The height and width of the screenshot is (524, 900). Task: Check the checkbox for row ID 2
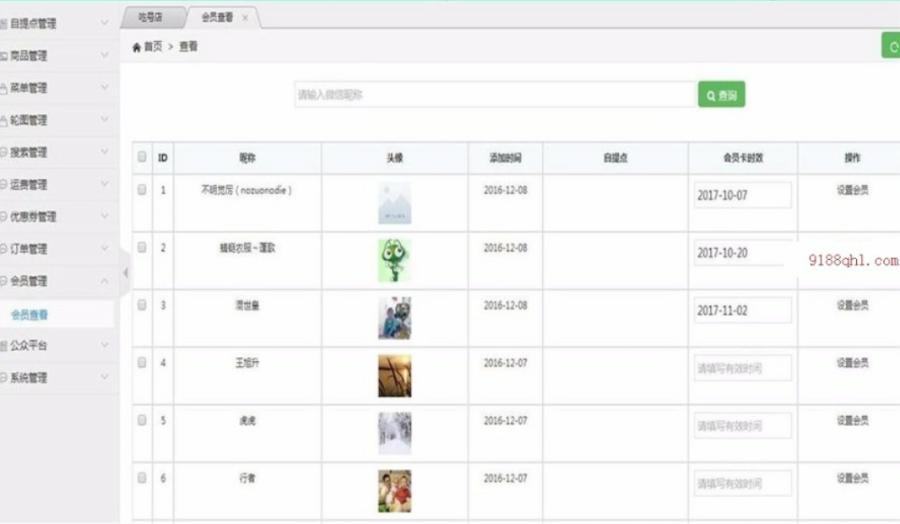pyautogui.click(x=142, y=247)
